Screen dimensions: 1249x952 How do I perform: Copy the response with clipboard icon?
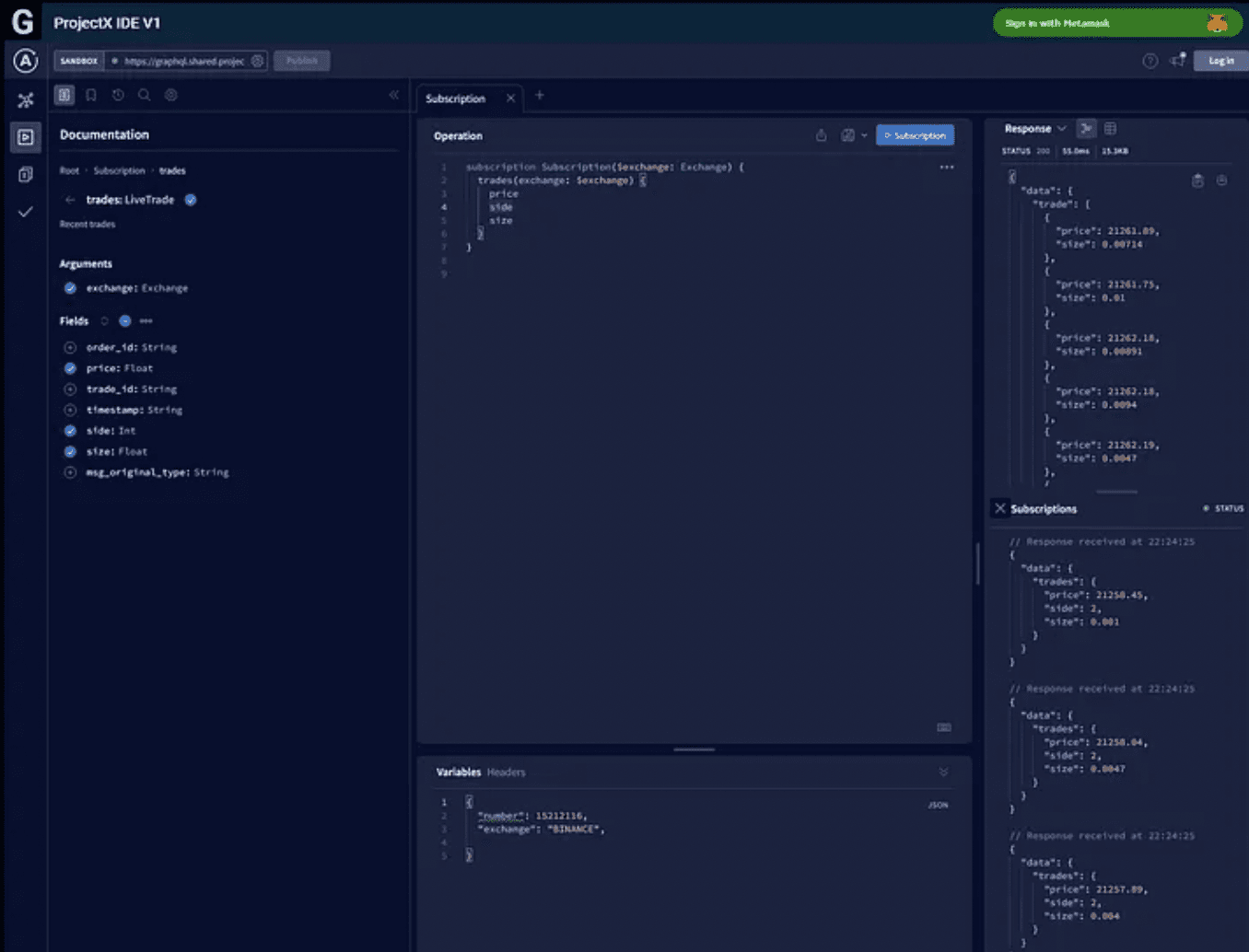1197,180
